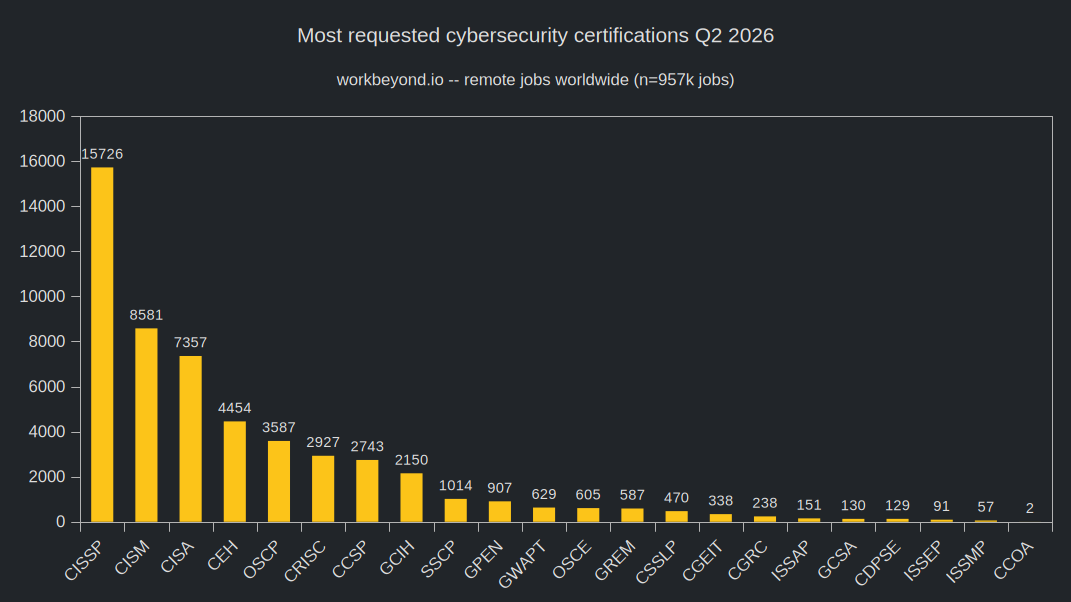Image resolution: width=1071 pixels, height=602 pixels.
Task: Click the GCIH x-axis label
Action: [x=397, y=558]
